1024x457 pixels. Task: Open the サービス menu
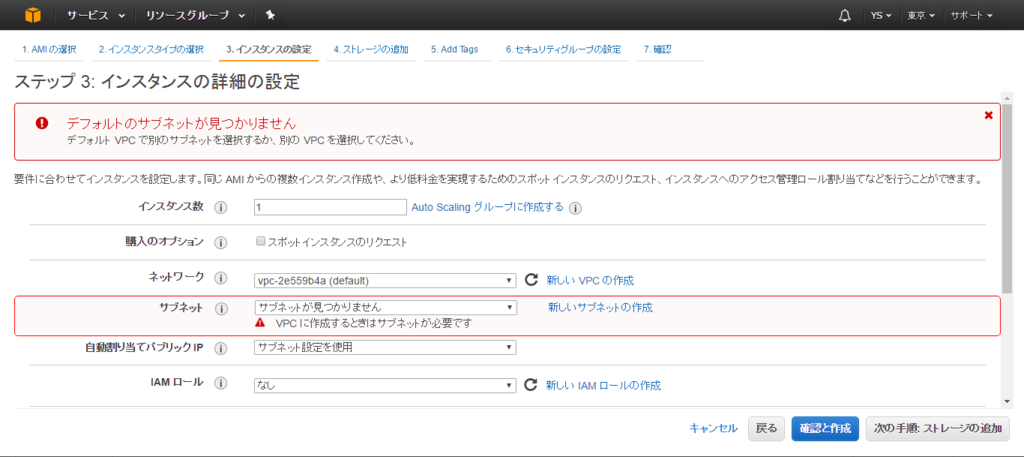[x=97, y=16]
